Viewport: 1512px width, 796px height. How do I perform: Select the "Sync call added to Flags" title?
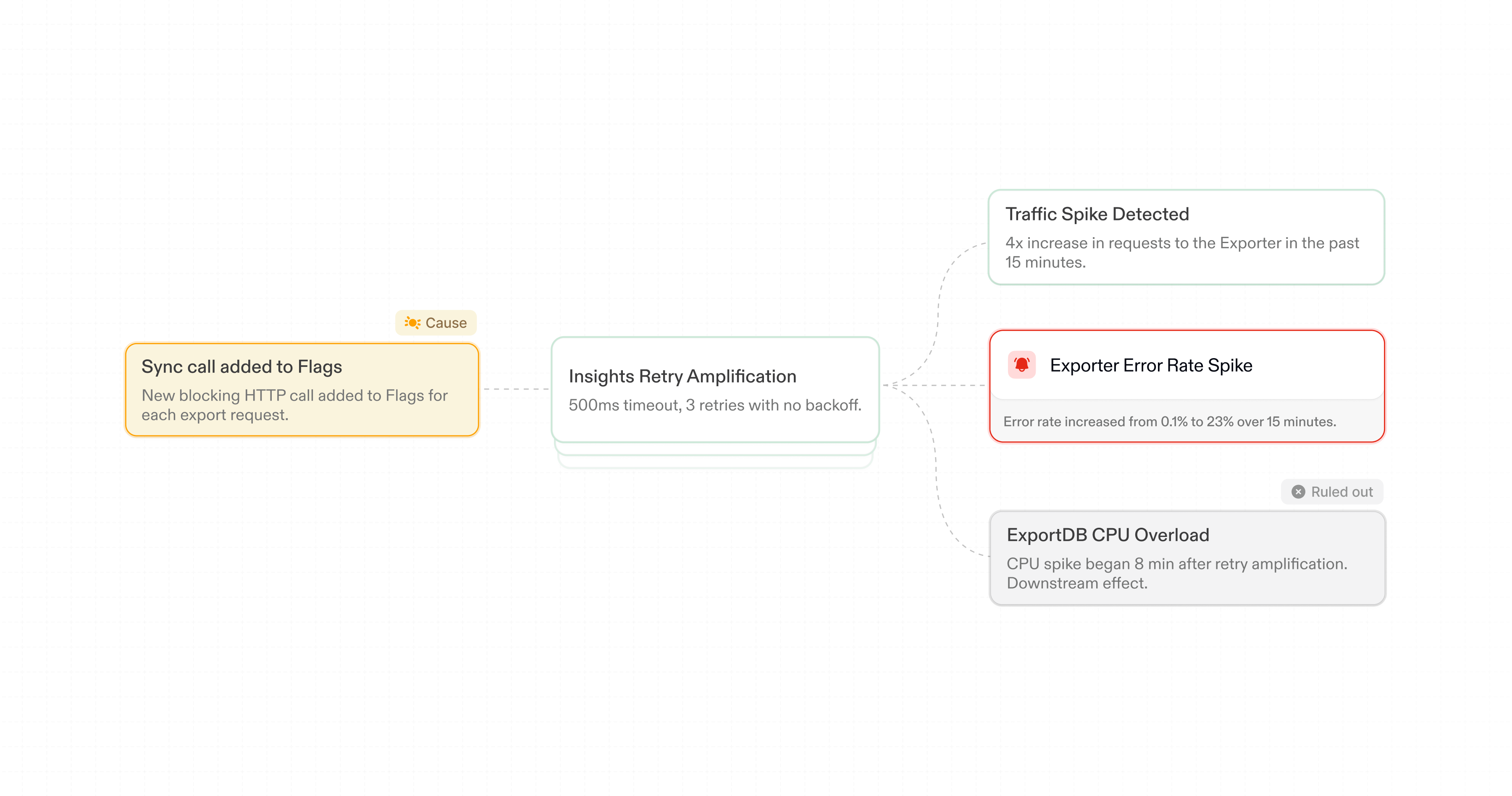(x=241, y=367)
